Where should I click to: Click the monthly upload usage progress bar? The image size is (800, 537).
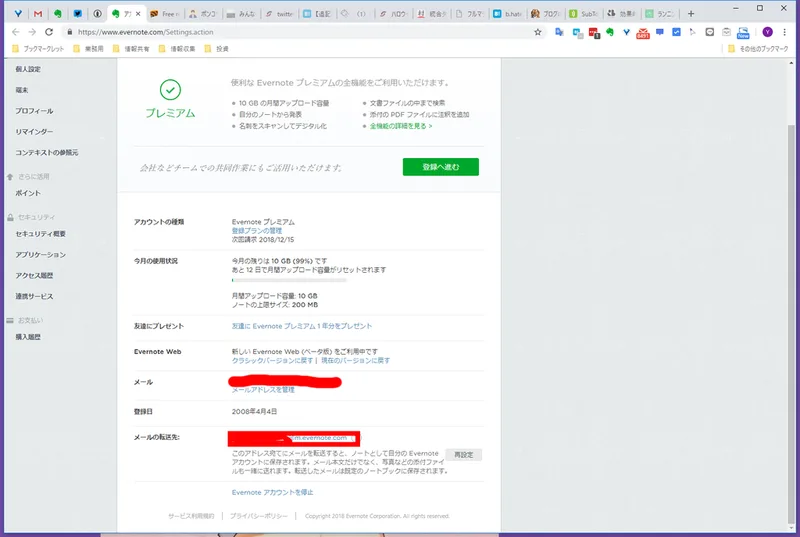pos(289,280)
